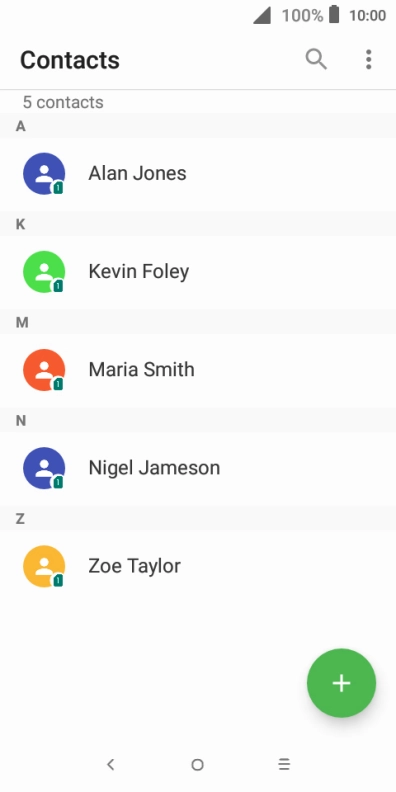This screenshot has width=396, height=792.
Task: Tap the signal strength indicator
Action: (262, 15)
